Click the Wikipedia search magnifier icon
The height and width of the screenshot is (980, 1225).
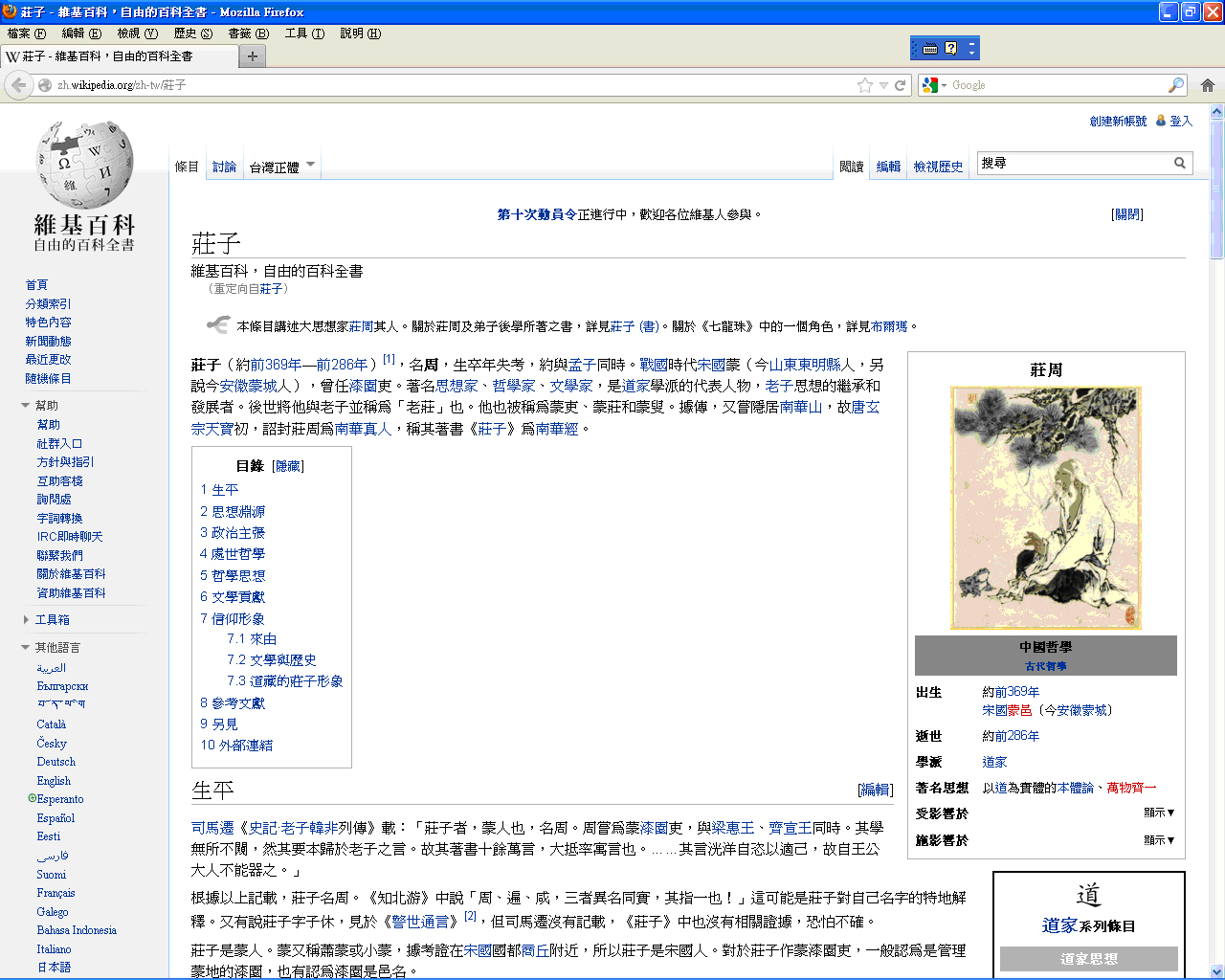click(1180, 163)
